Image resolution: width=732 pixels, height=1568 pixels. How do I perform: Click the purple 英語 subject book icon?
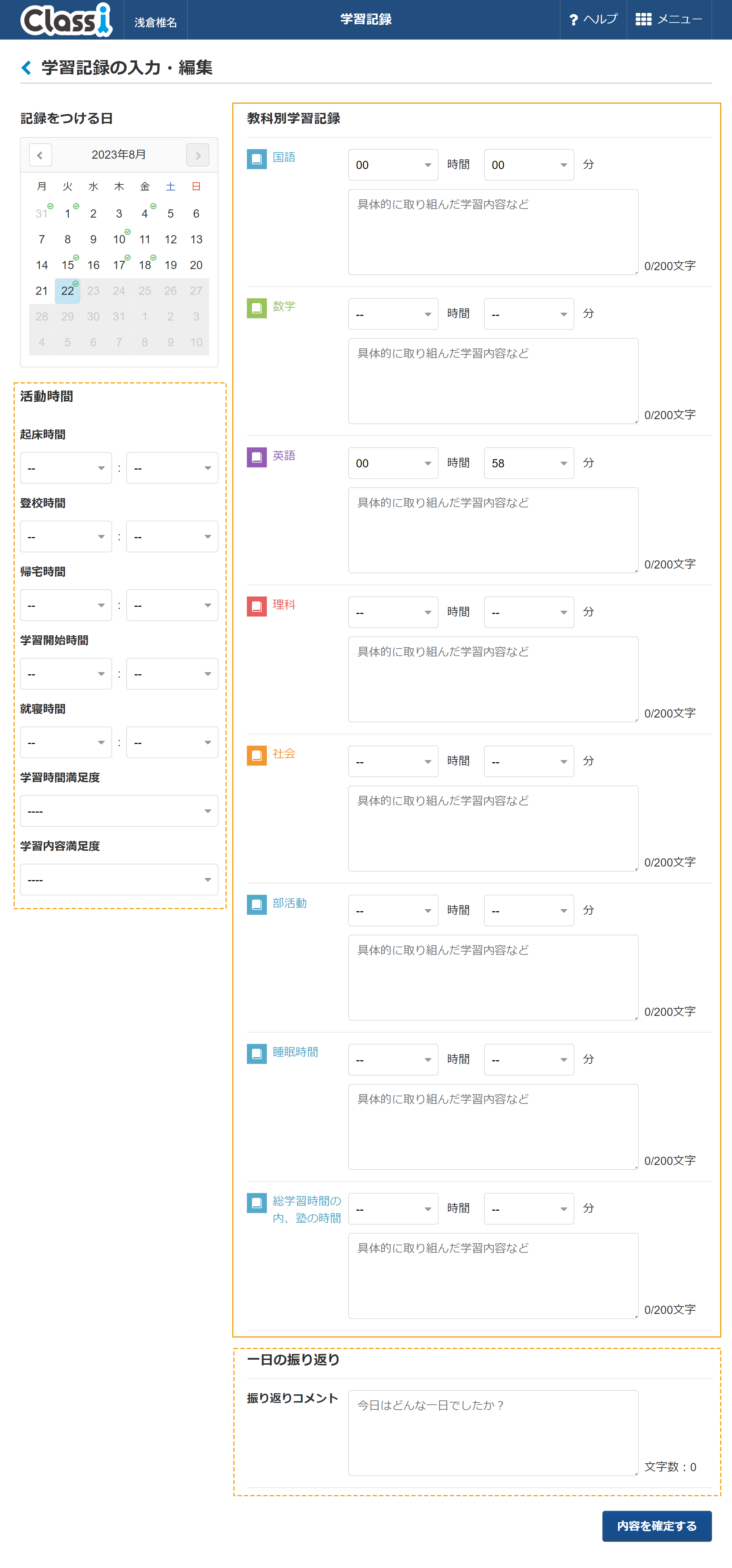[x=256, y=457]
